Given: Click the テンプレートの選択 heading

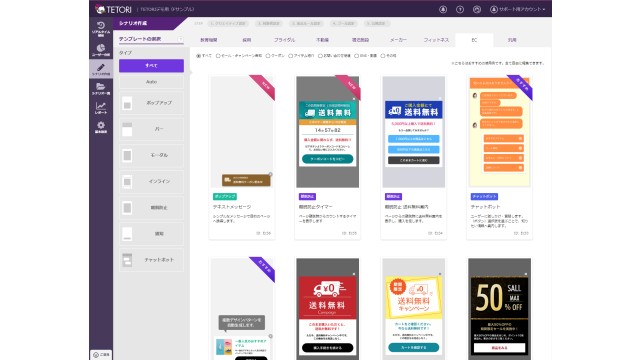Looking at the screenshot, I should point(140,39).
